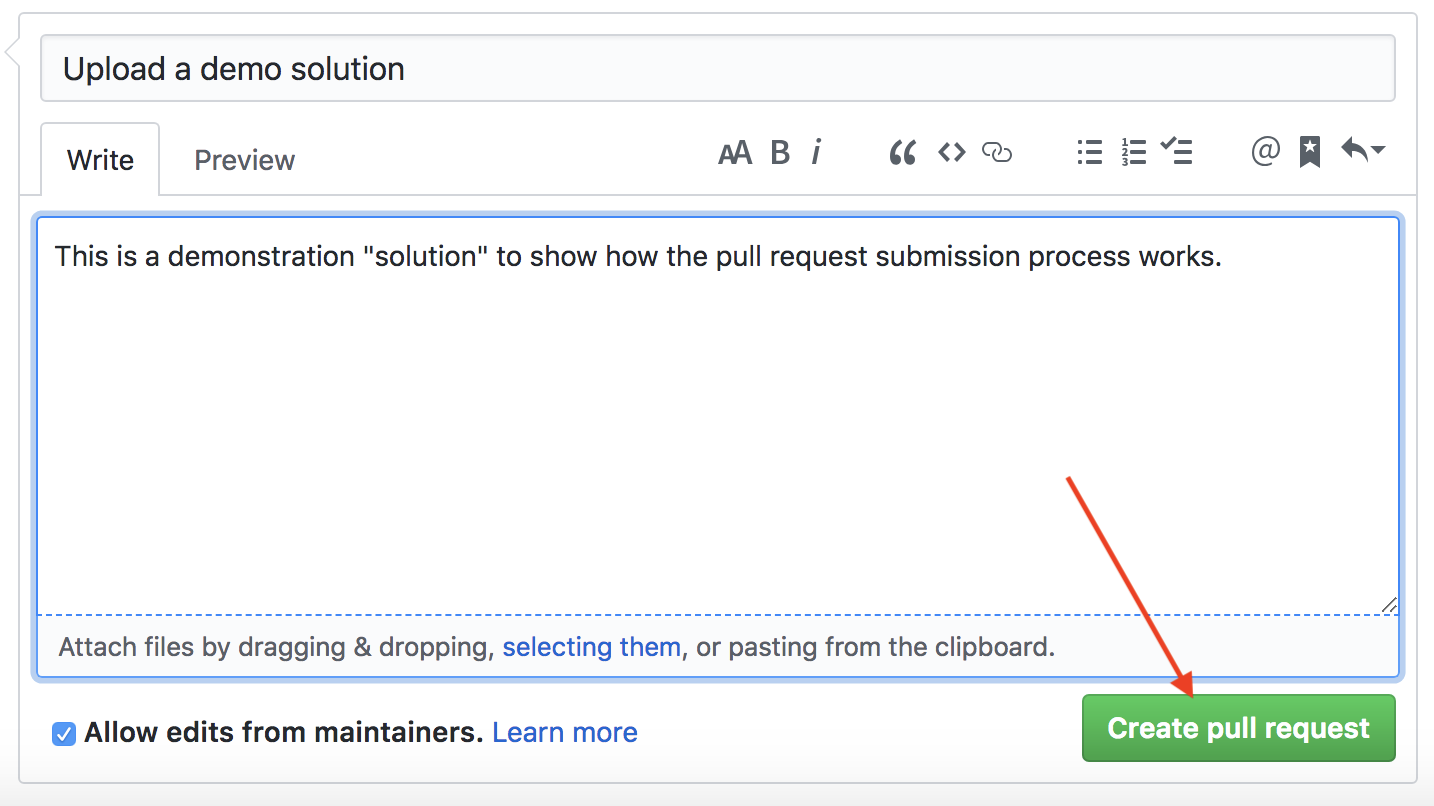Open saved replies dropdown arrow
Screen dimensions: 1434x806
click(1363, 152)
